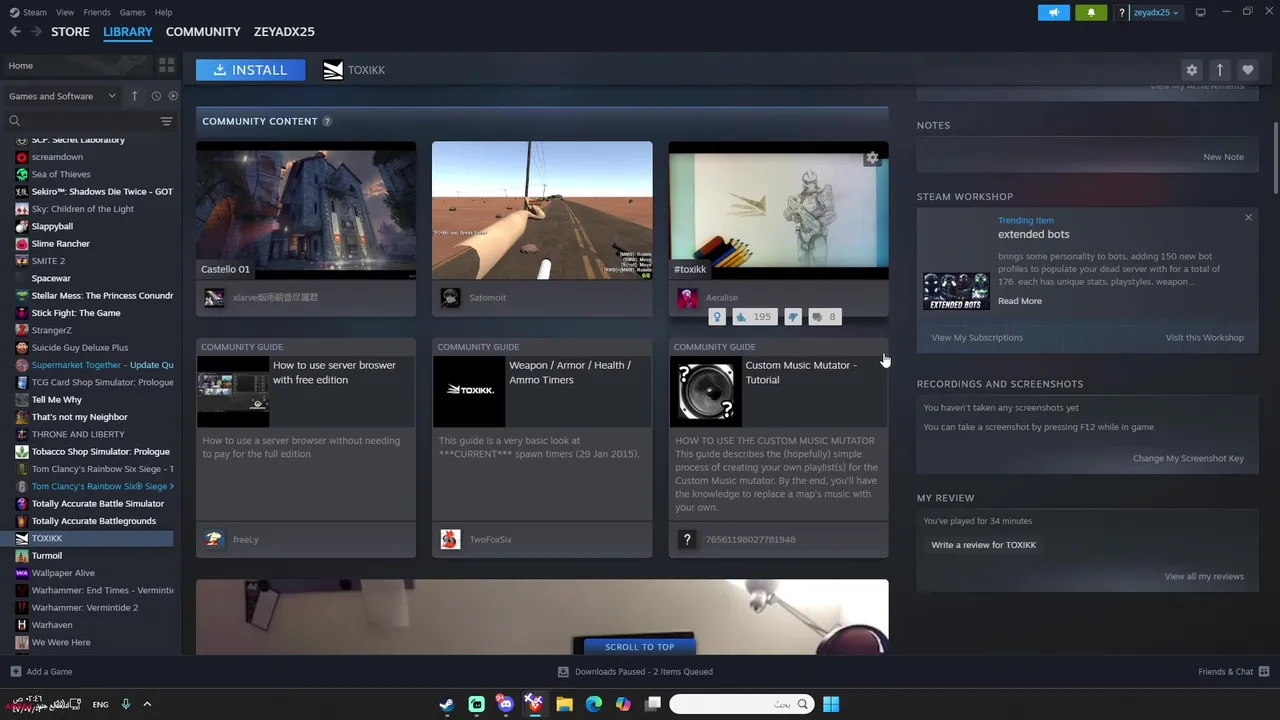Image resolution: width=1280 pixels, height=720 pixels.
Task: Open the Weapon / Armor / Health guide
Action: [x=542, y=447]
